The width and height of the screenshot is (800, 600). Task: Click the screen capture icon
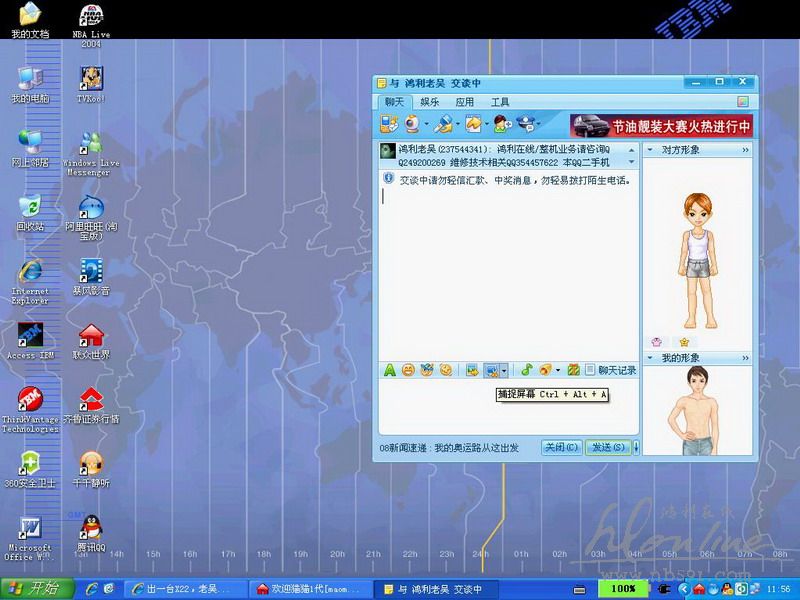pos(490,370)
